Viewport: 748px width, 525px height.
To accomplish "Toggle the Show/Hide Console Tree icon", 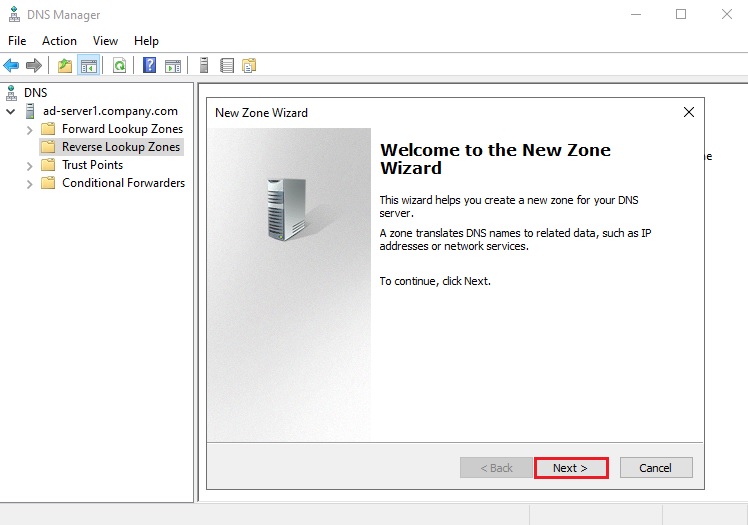I will click(x=89, y=66).
